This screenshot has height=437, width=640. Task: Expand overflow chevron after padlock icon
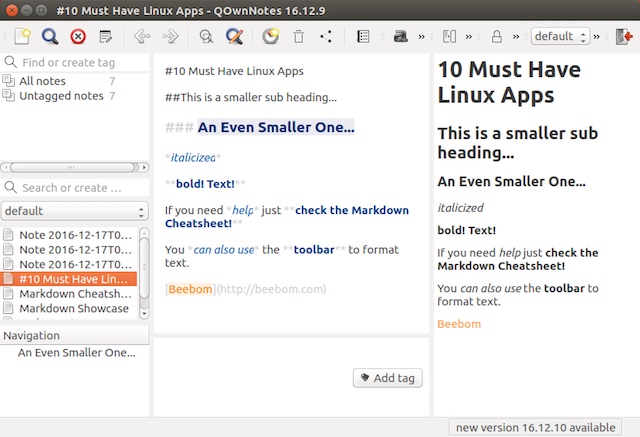[516, 37]
